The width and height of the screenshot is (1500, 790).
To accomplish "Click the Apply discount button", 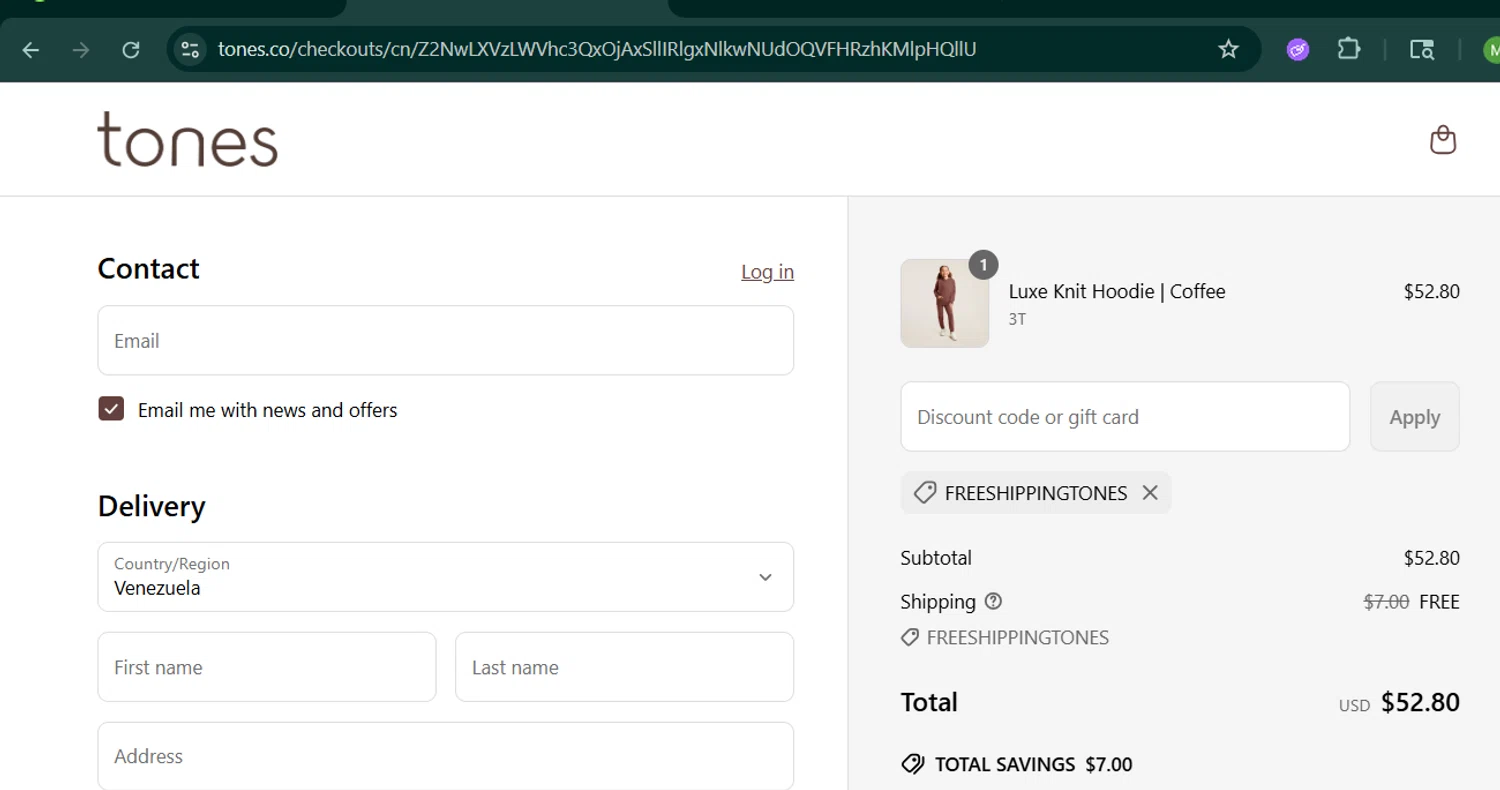I will click(1414, 417).
